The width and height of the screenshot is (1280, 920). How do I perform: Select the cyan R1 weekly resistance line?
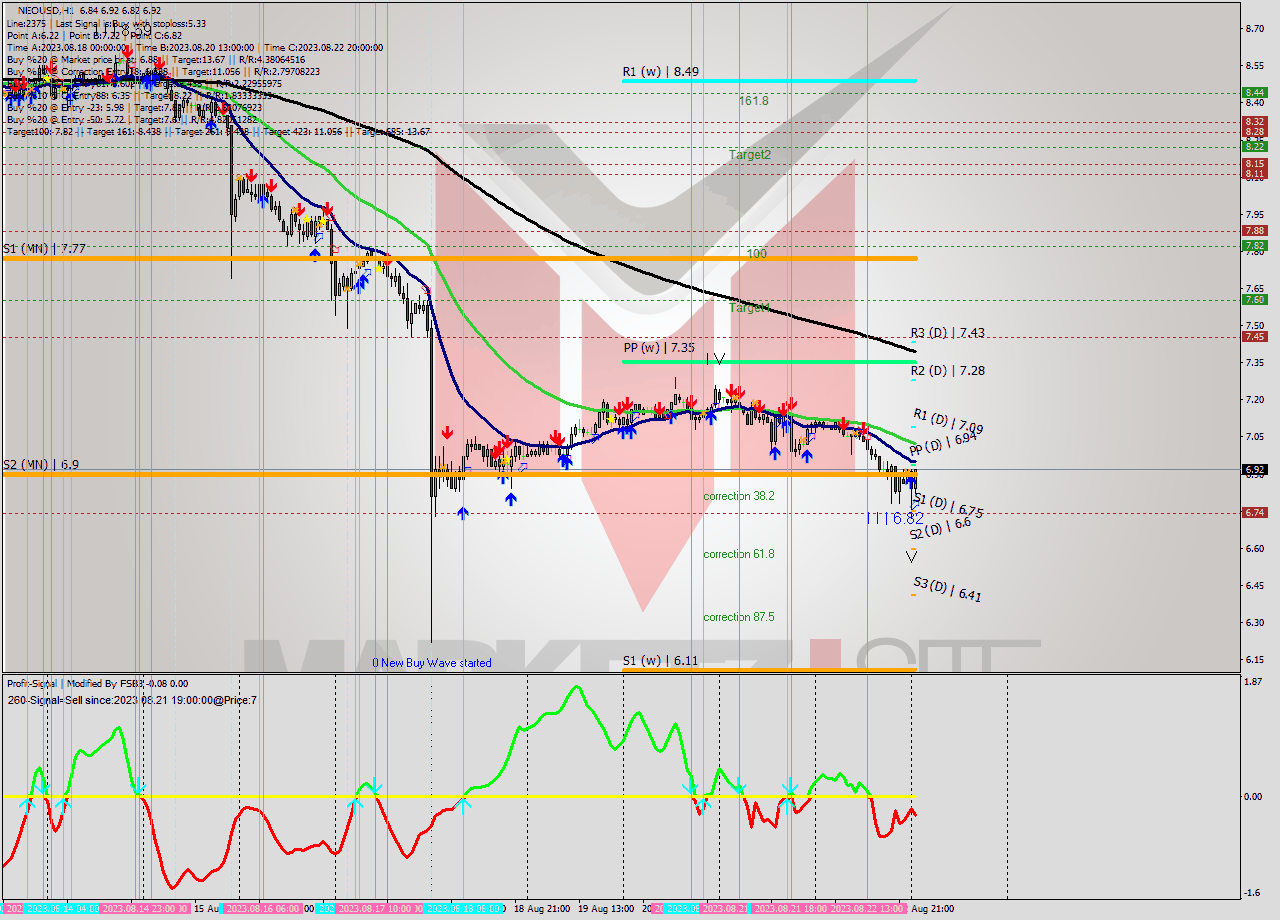click(x=769, y=81)
